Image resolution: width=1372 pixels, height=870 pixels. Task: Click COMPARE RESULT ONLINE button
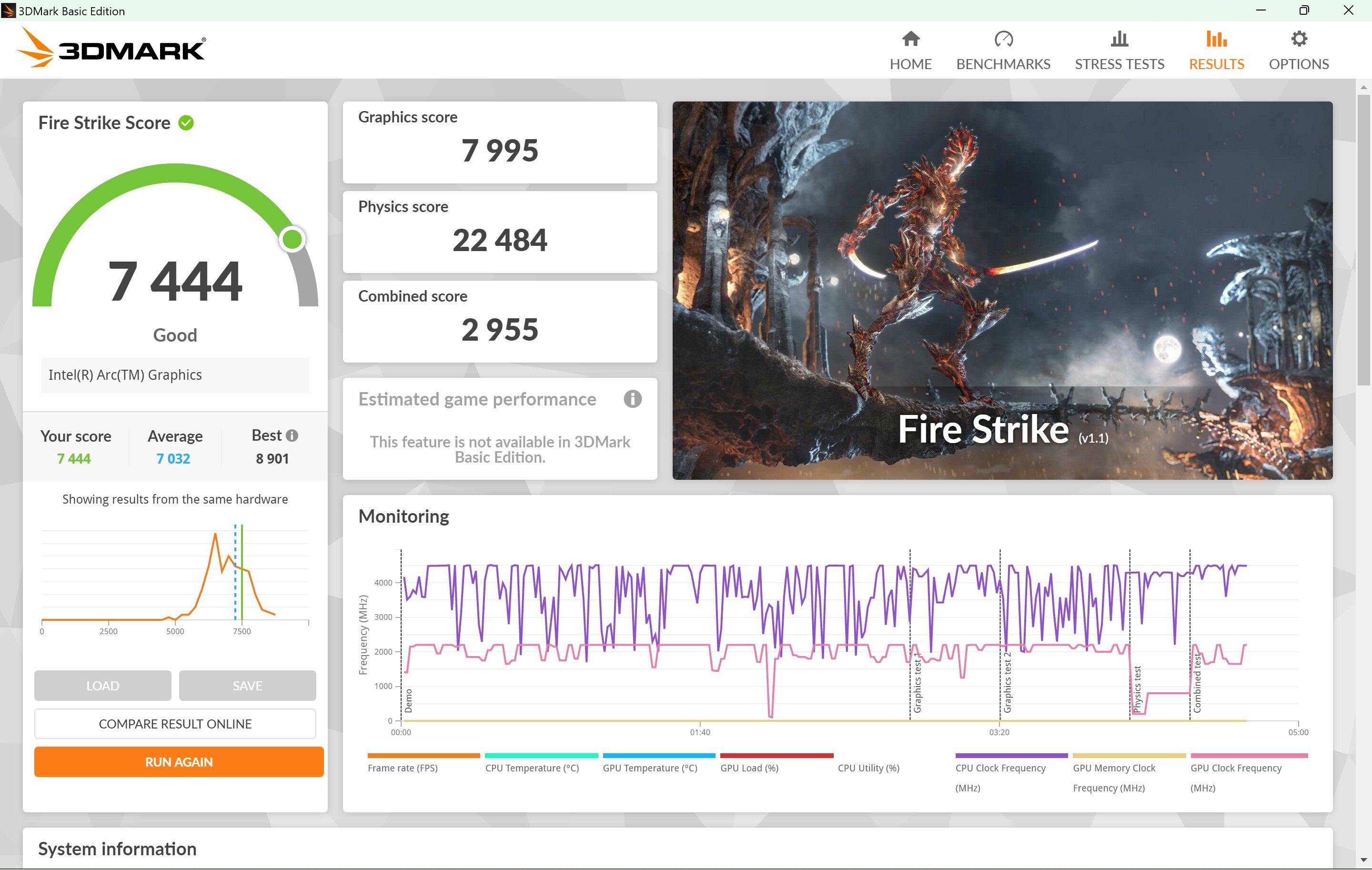tap(175, 724)
